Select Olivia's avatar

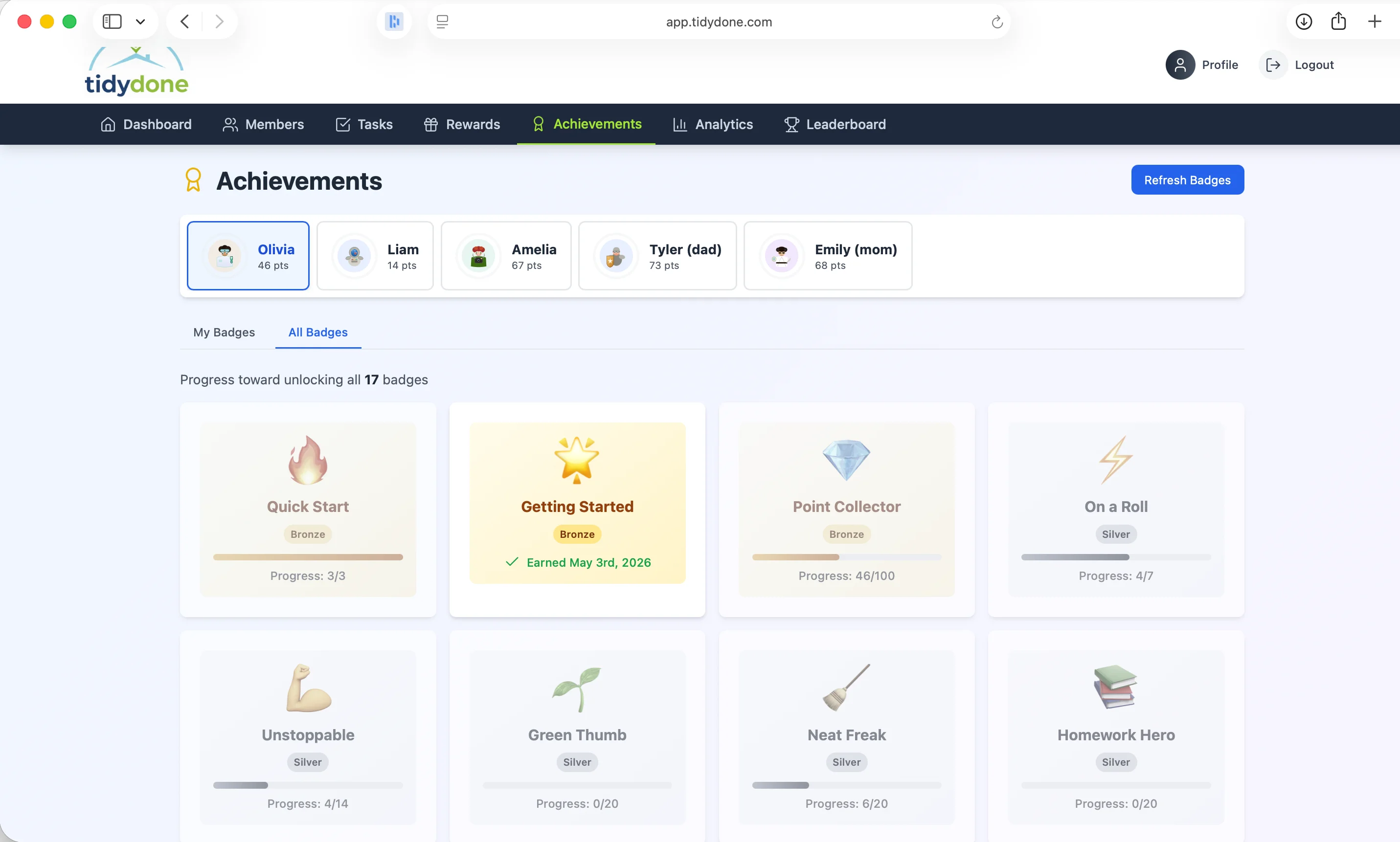pos(225,256)
